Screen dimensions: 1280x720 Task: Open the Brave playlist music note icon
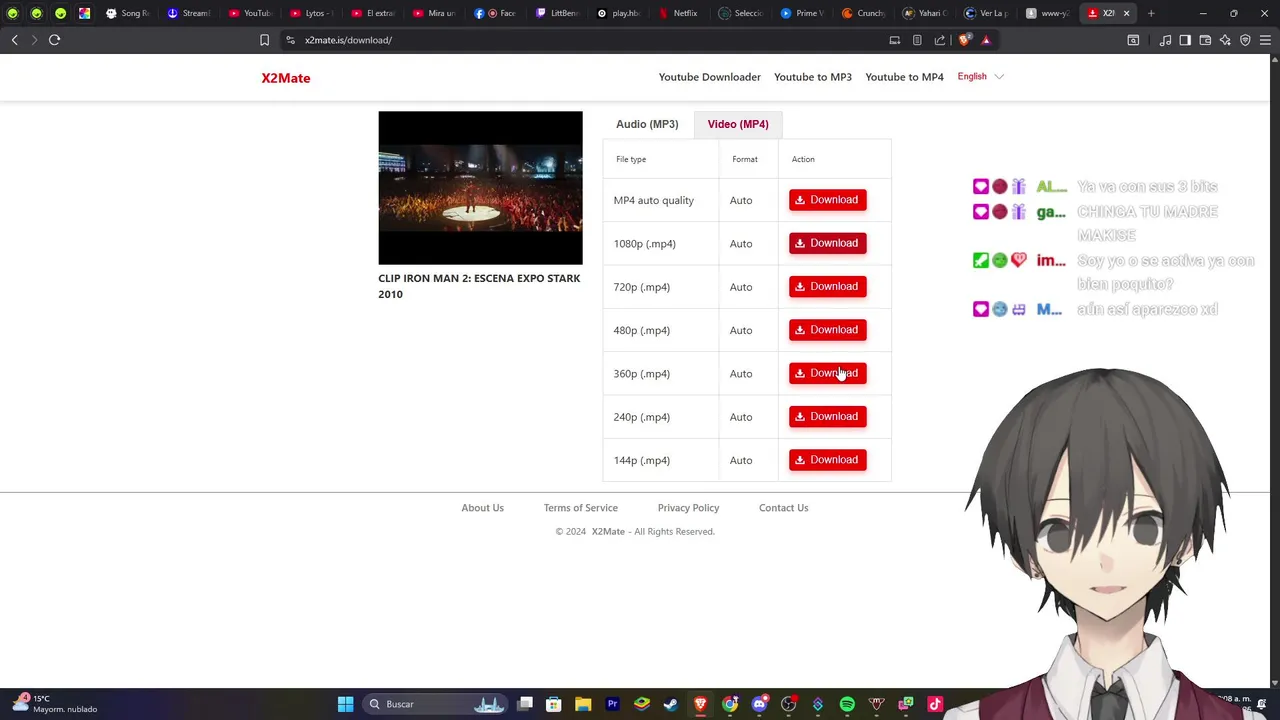(x=1165, y=40)
